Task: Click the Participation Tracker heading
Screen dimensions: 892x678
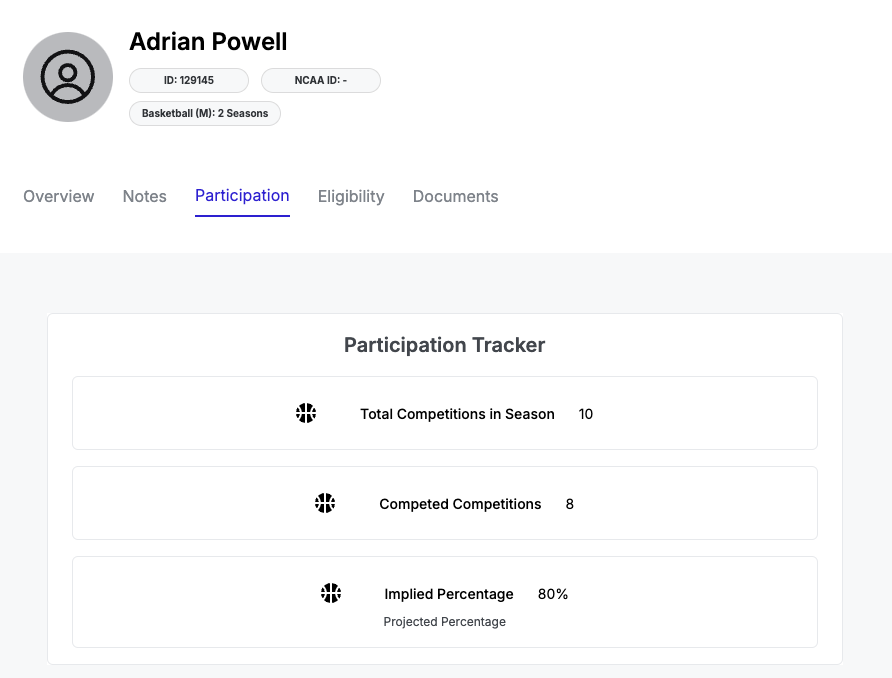Action: pyautogui.click(x=444, y=345)
